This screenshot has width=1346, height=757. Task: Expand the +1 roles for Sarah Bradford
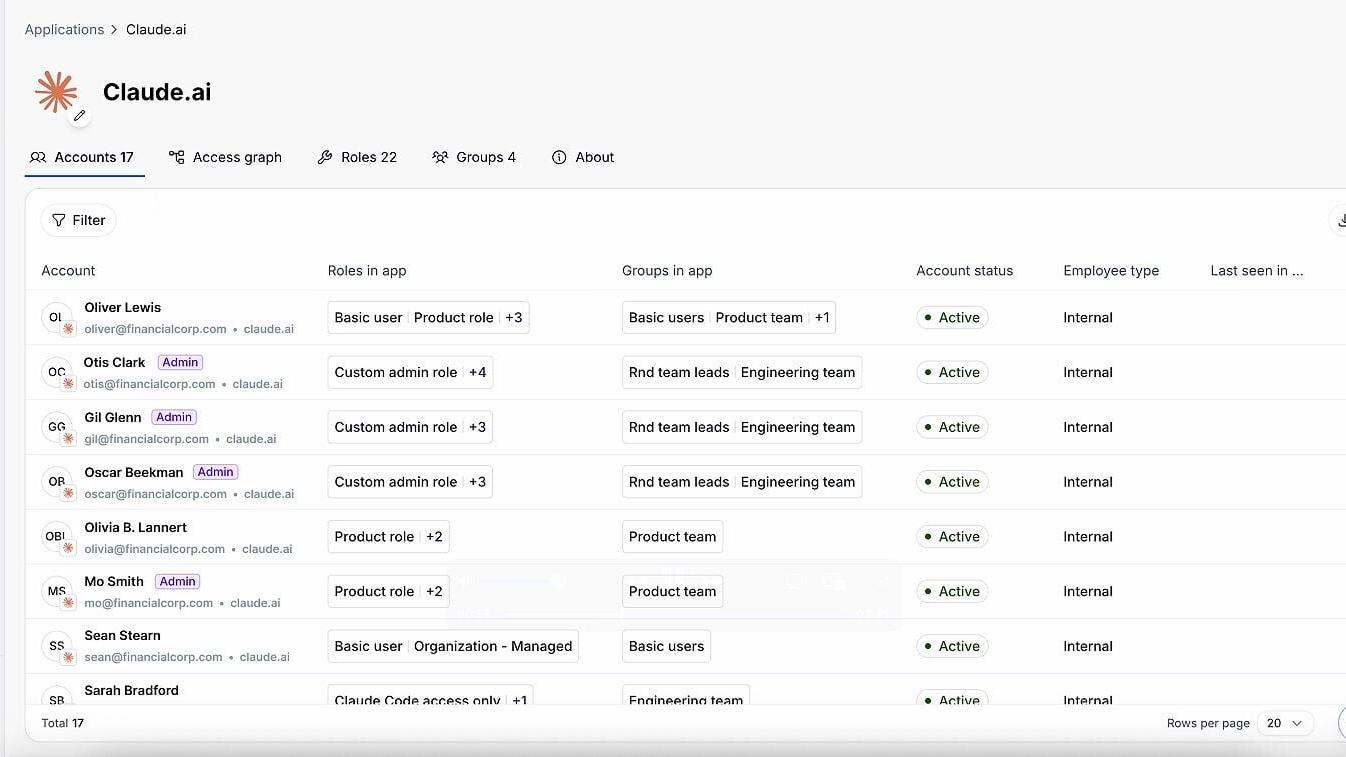[520, 700]
